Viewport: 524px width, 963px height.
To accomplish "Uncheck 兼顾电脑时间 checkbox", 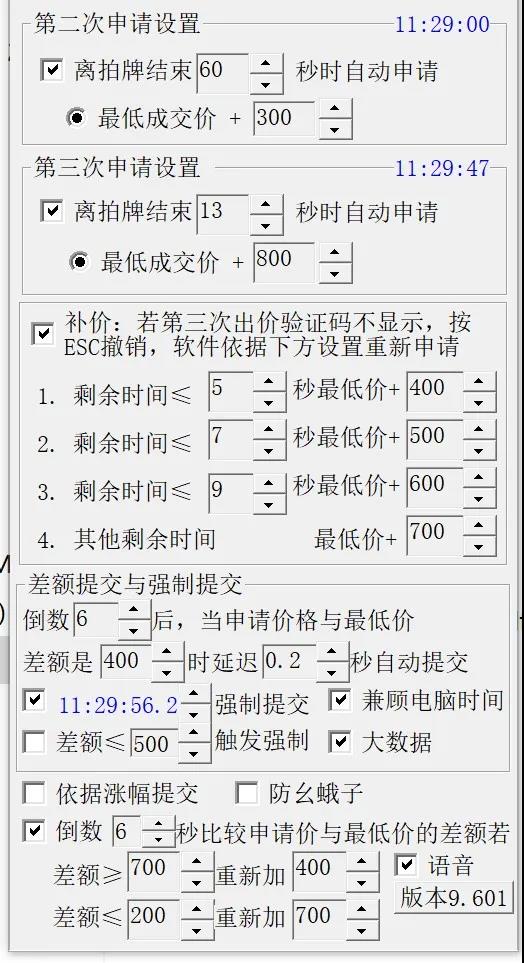I will (339, 700).
